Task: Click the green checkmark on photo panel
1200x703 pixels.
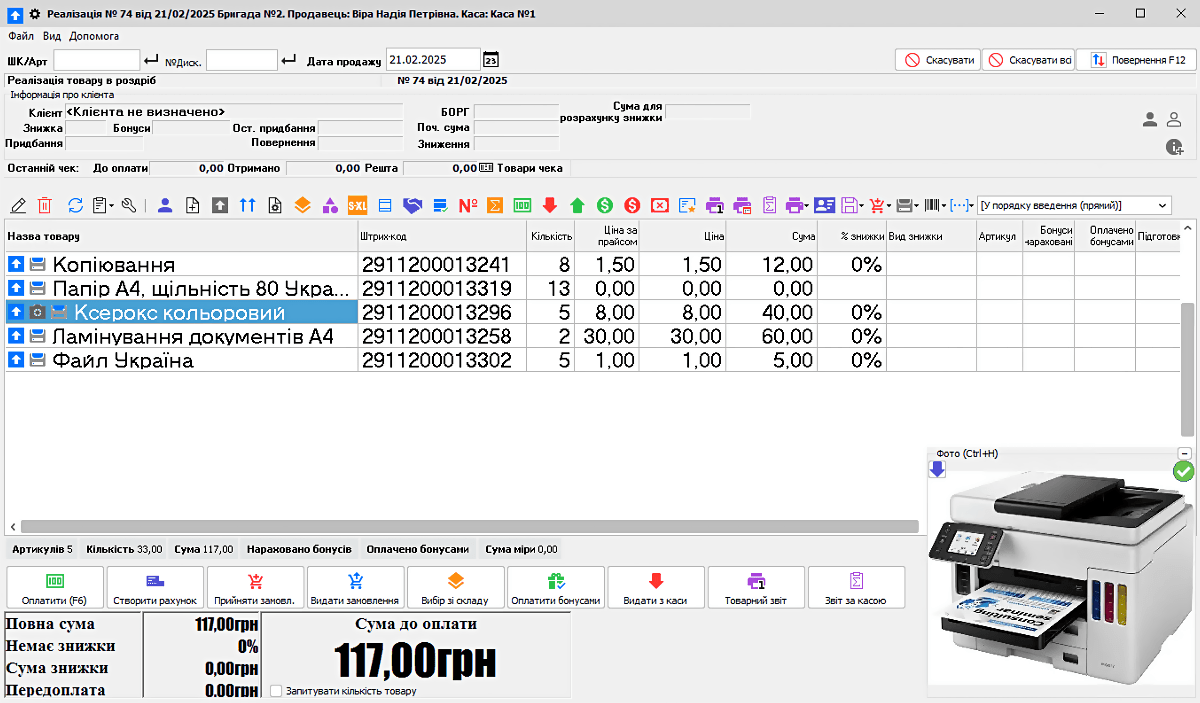Action: point(1183,470)
